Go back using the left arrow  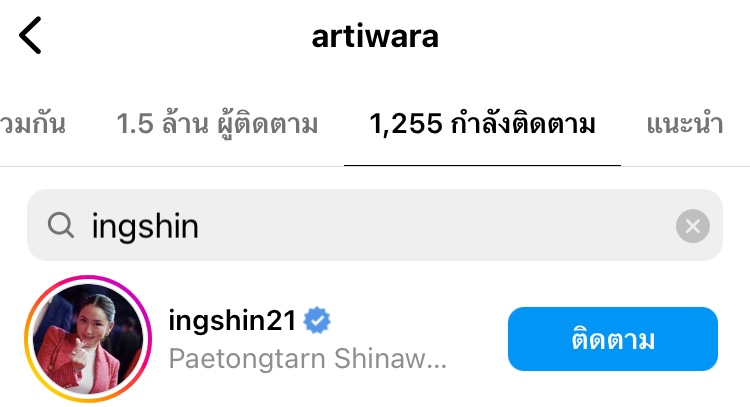pyautogui.click(x=30, y=35)
